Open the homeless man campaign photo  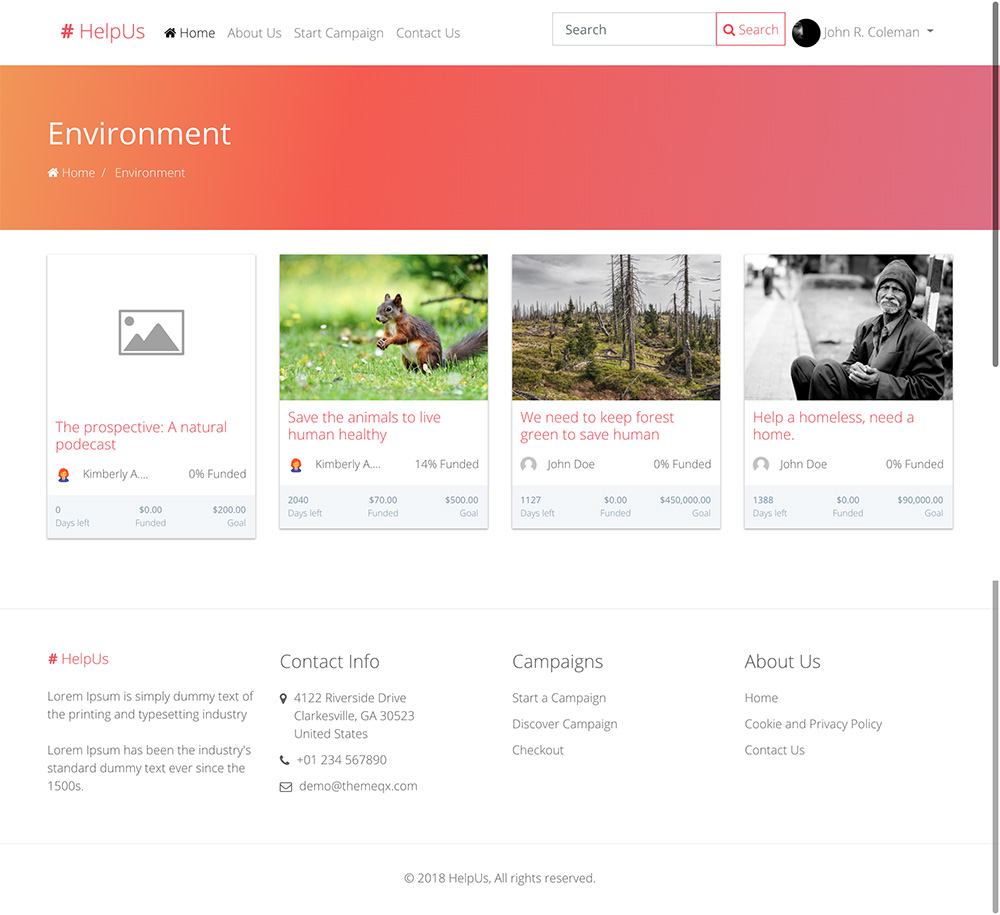(848, 327)
